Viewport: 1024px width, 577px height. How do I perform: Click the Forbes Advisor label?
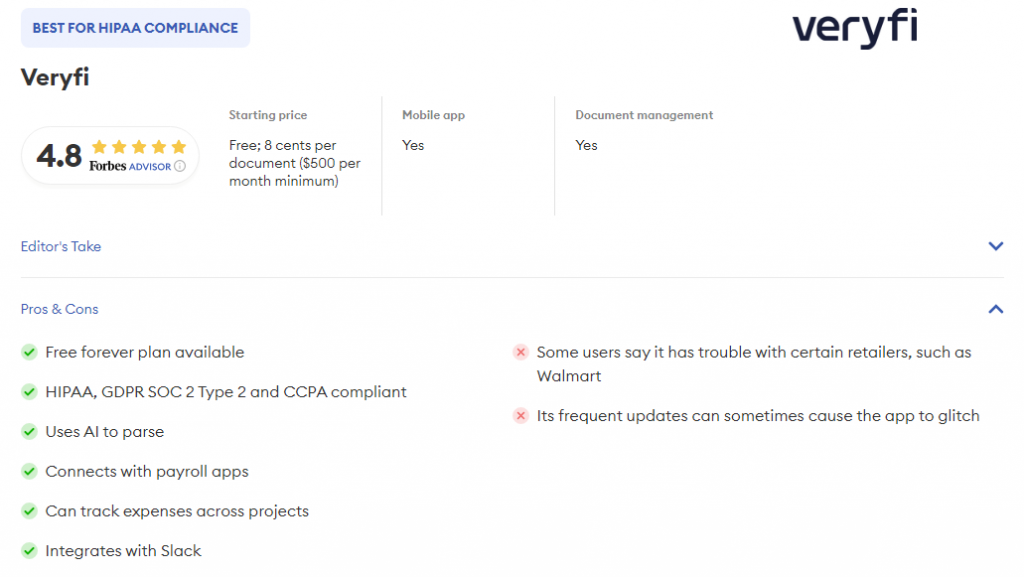click(130, 166)
